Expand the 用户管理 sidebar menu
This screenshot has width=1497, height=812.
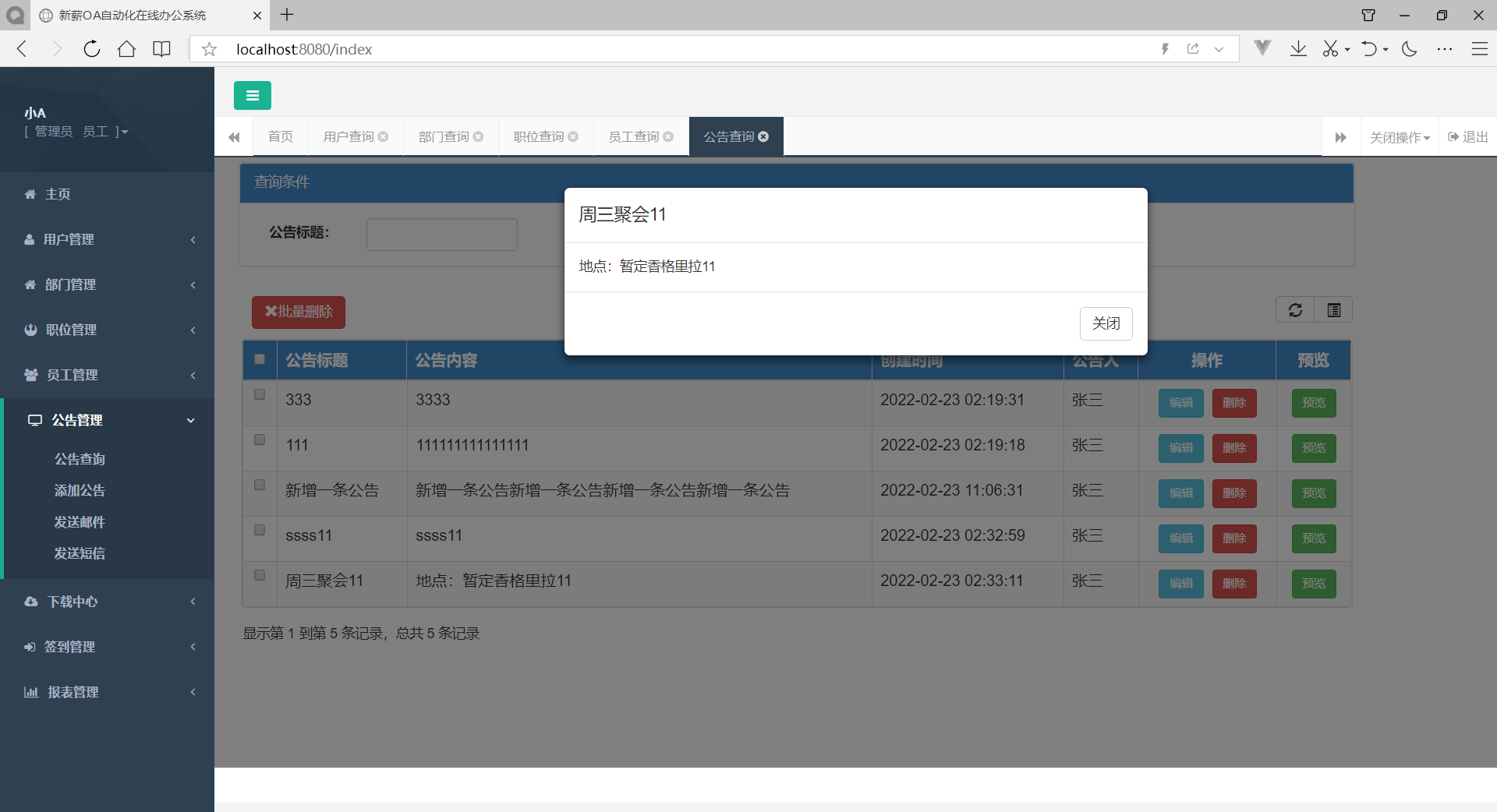tap(107, 239)
